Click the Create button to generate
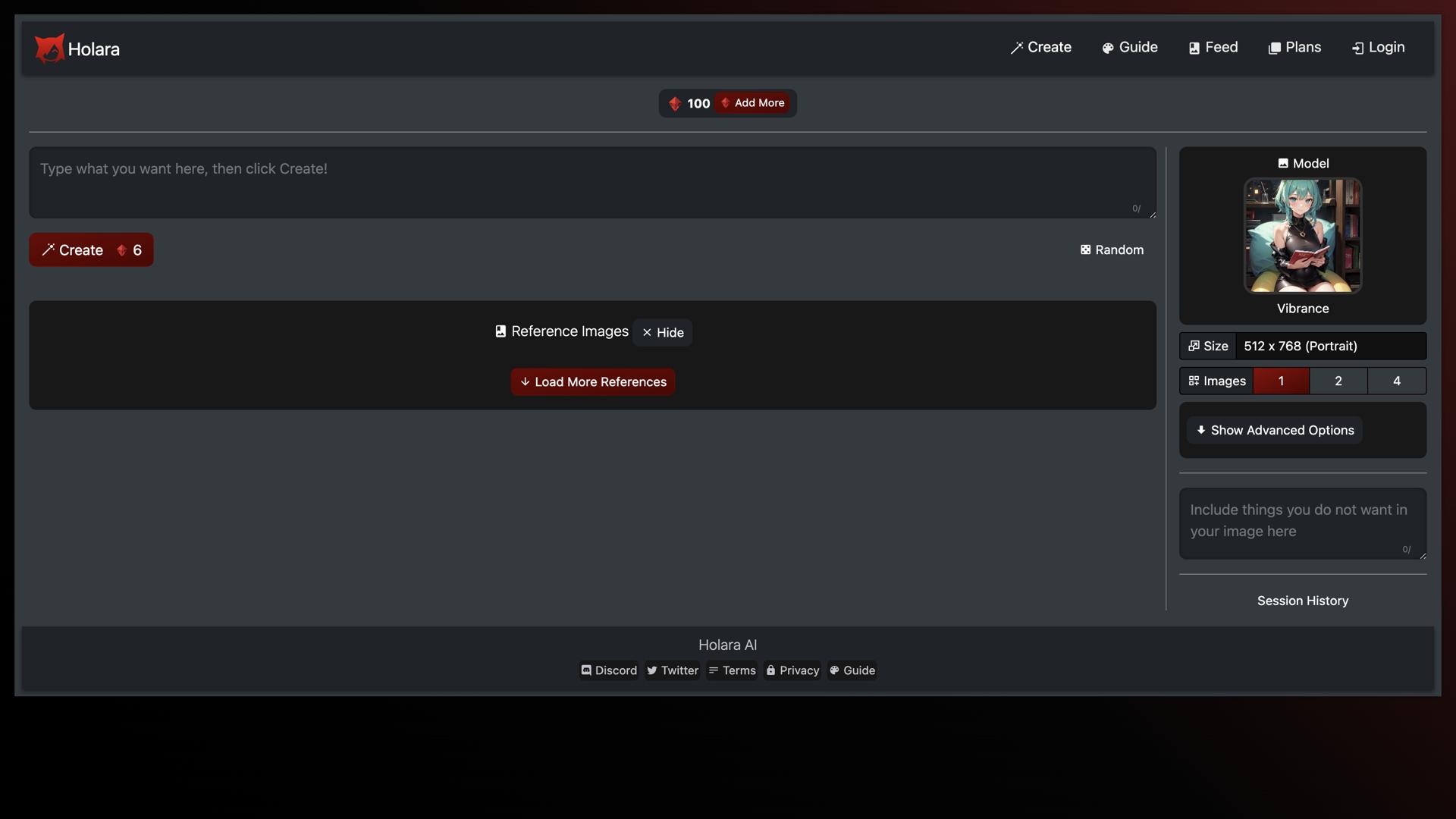The width and height of the screenshot is (1456, 819). click(x=91, y=249)
